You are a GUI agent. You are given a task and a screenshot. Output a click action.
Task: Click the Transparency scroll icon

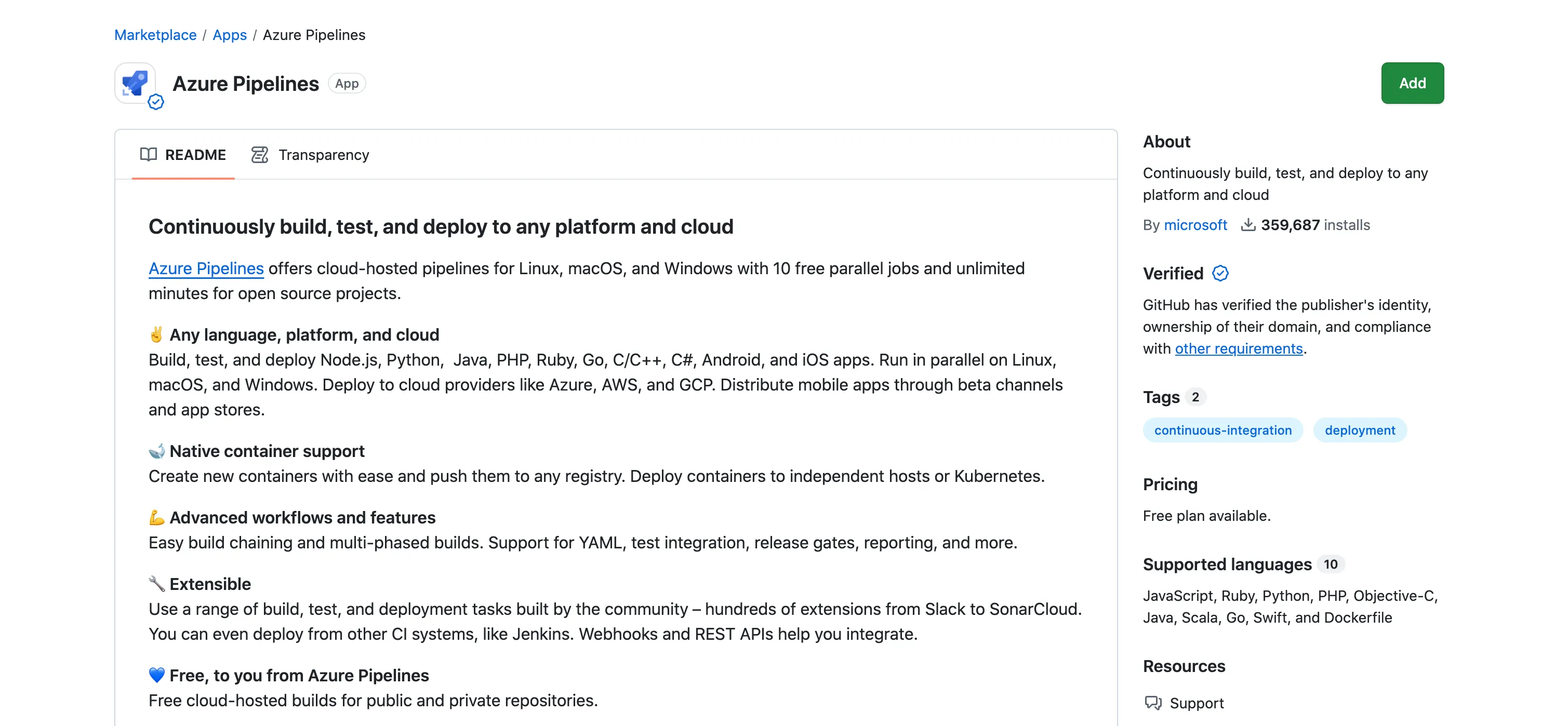(x=259, y=155)
